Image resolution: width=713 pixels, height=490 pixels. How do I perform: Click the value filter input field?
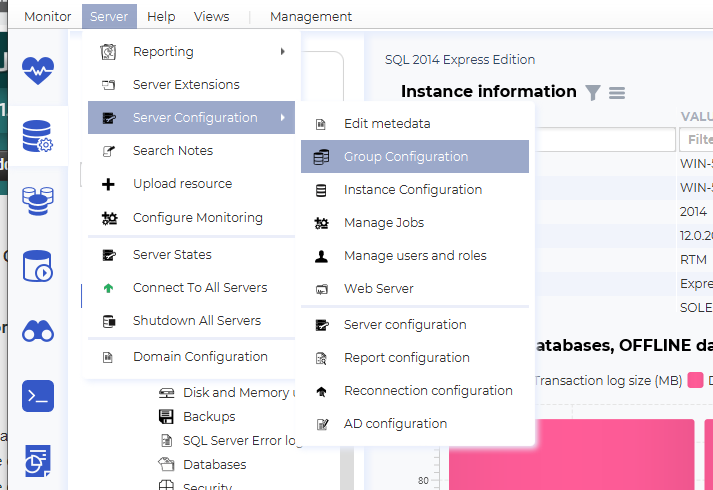click(696, 139)
